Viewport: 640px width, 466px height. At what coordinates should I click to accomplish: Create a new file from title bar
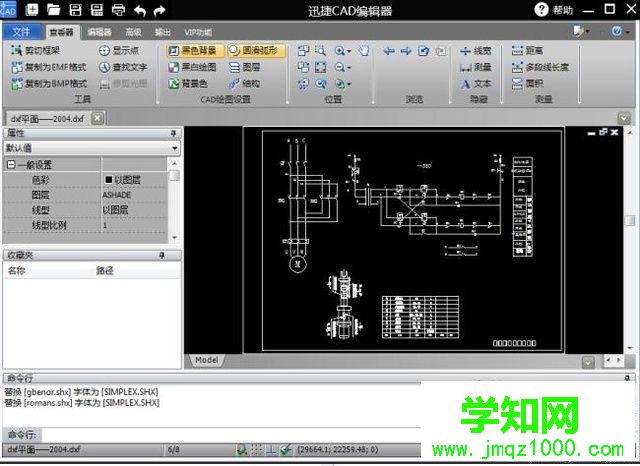[32, 9]
